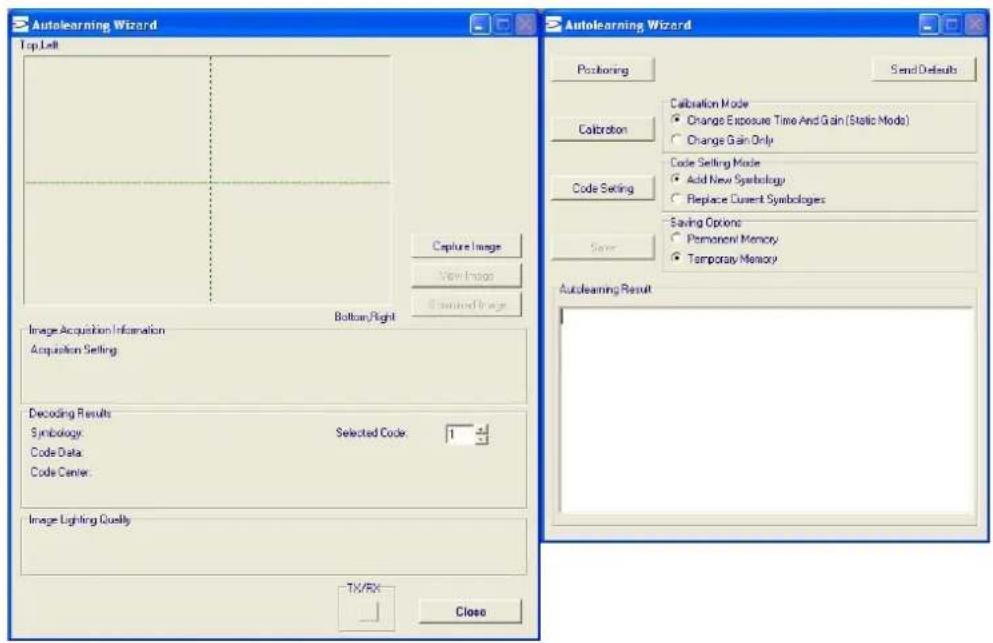
Task: Click the right window's title bar icon
Action: pyautogui.click(x=553, y=25)
